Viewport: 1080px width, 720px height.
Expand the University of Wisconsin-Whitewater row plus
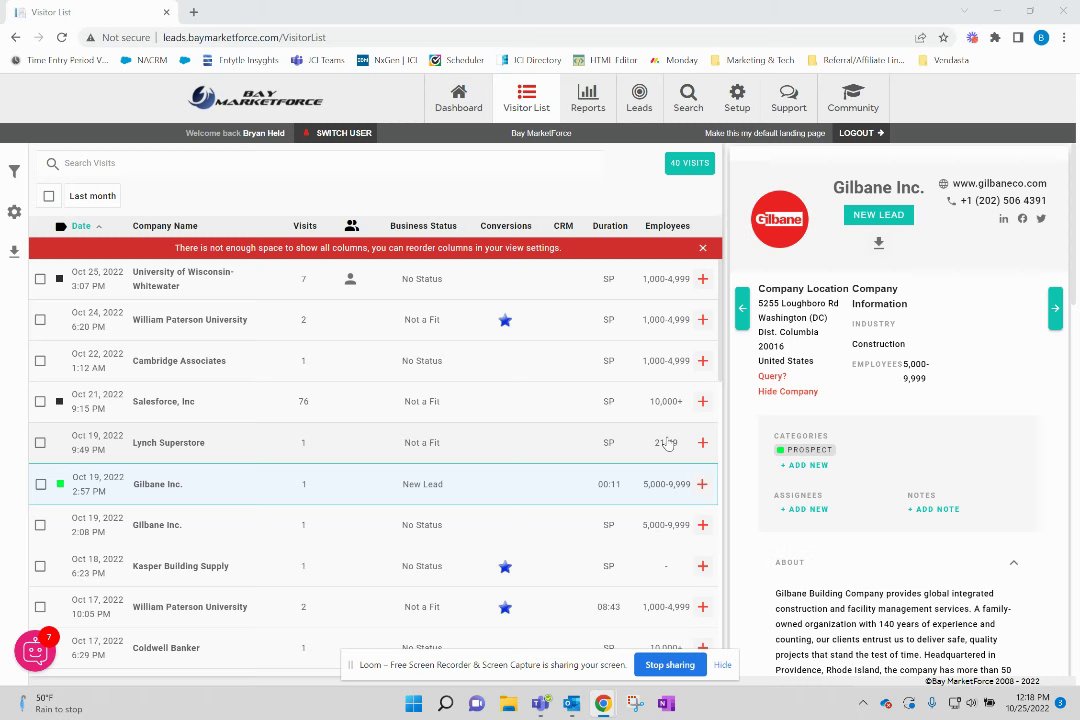[x=703, y=279]
